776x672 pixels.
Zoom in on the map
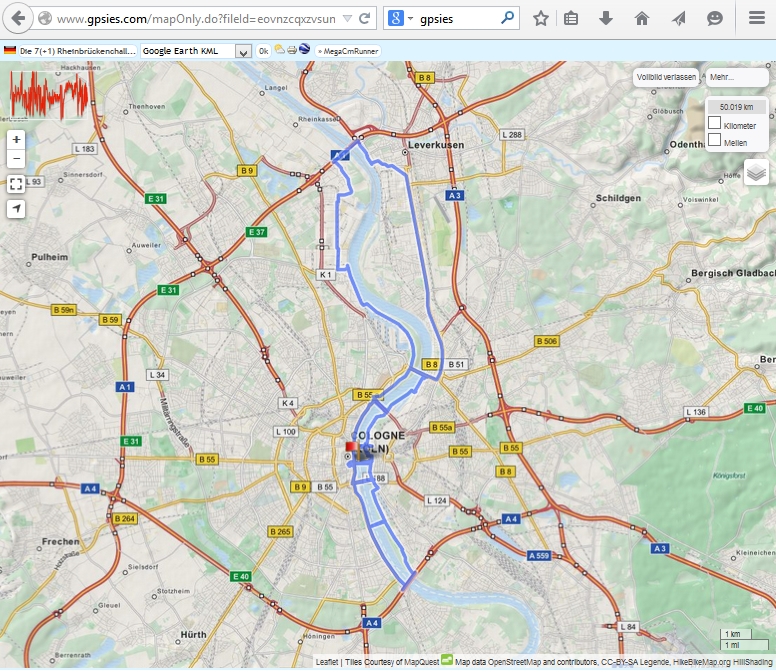click(x=16, y=139)
